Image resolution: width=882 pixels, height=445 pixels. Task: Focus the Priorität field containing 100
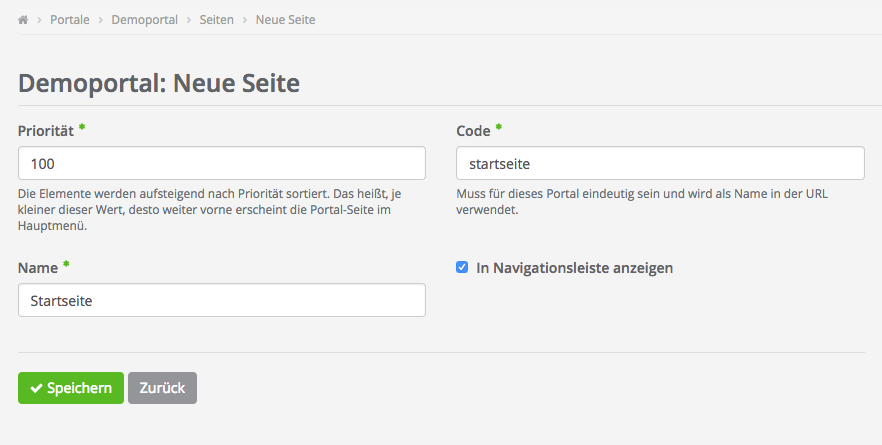tap(221, 163)
